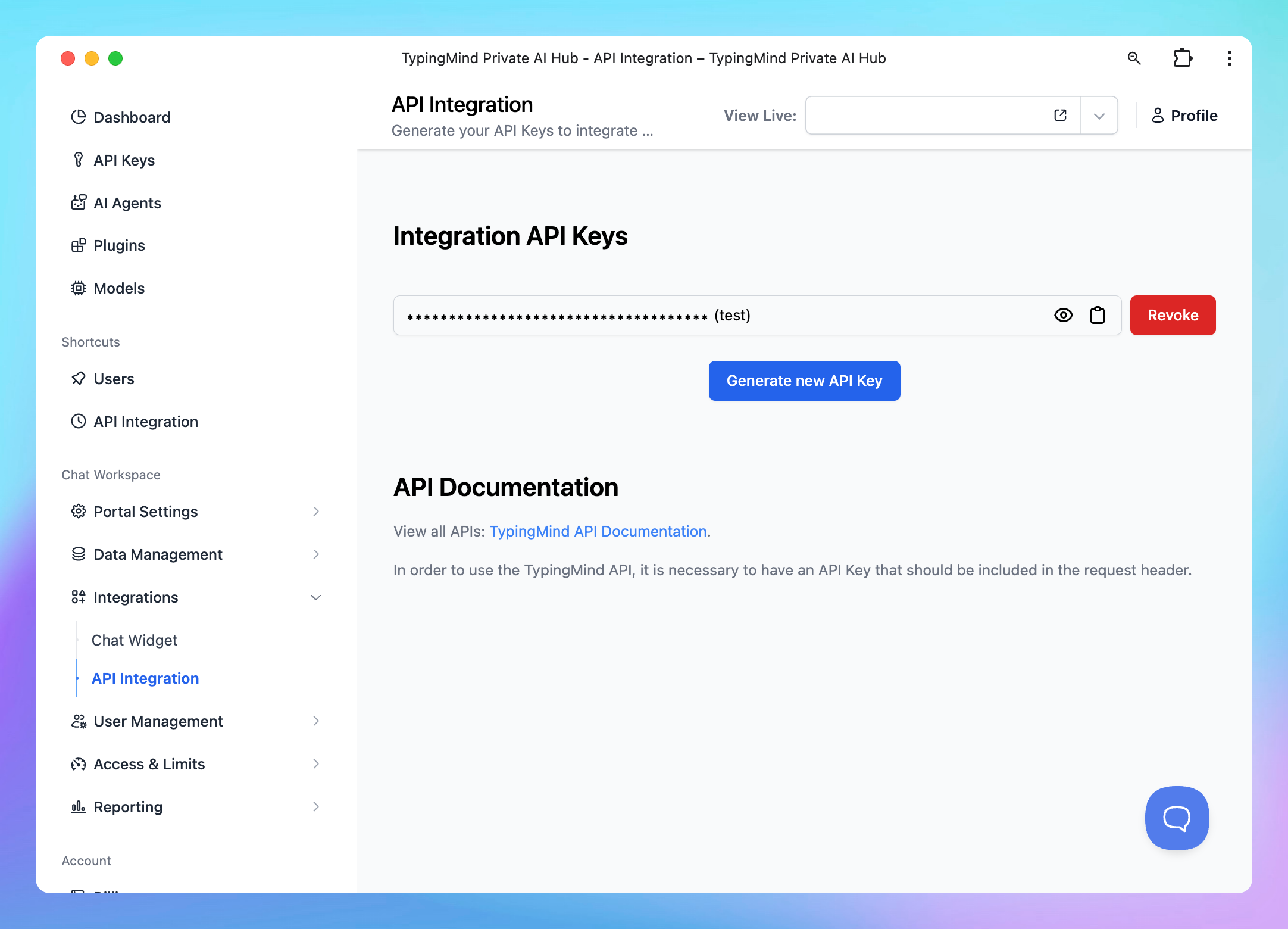
Task: Open the Profile menu
Action: 1184,115
